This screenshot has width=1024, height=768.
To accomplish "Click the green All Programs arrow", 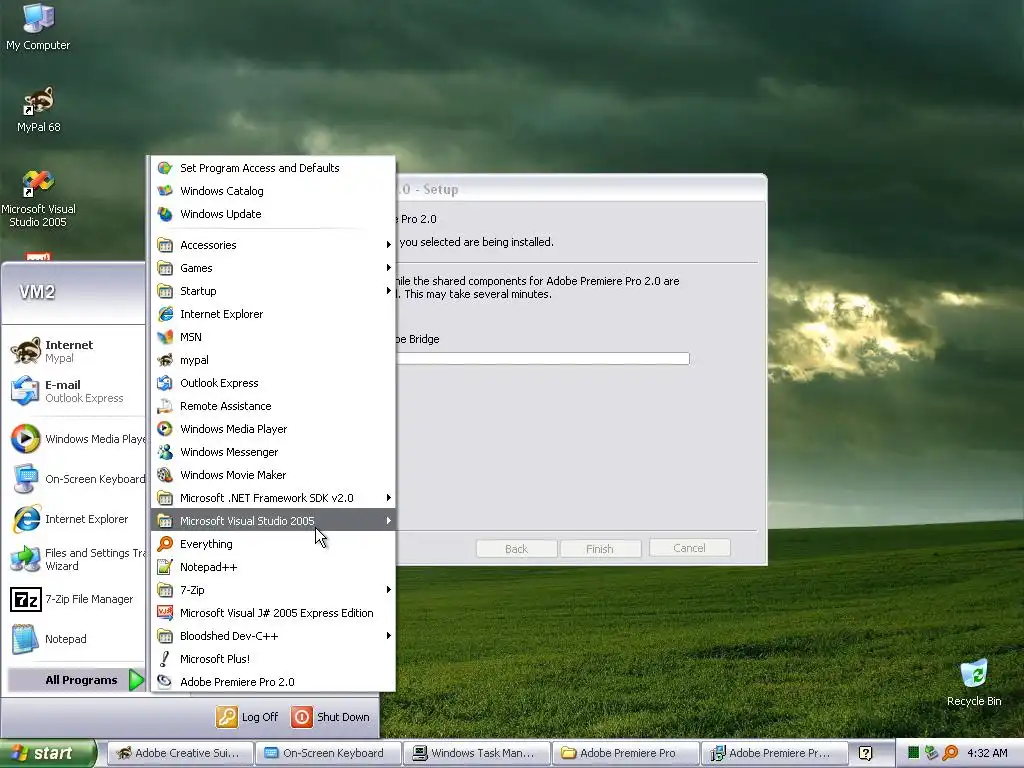I will click(136, 680).
